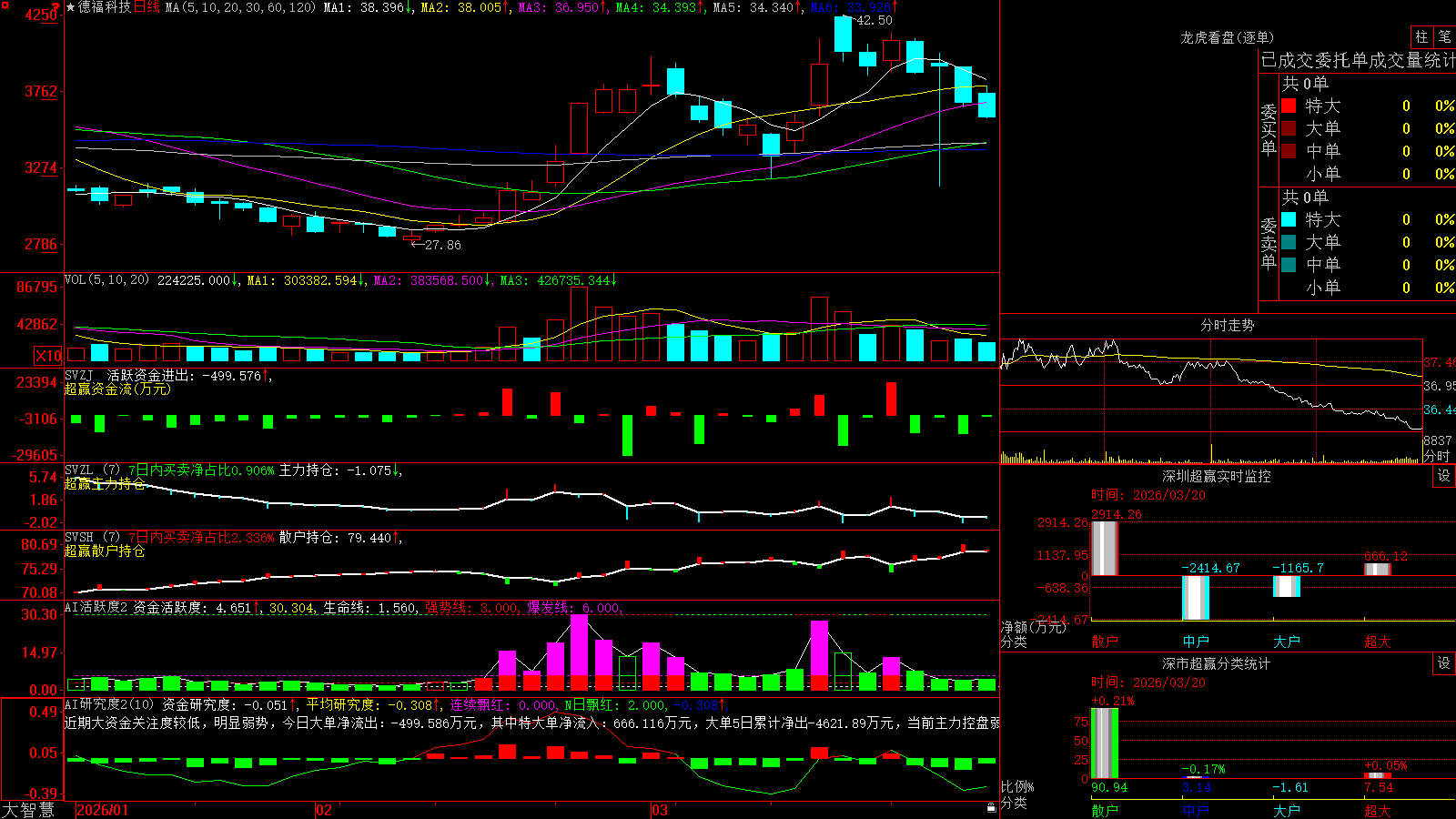This screenshot has width=1456, height=819.
Task: Click the 03 month marker on the date axis
Action: pos(660,810)
